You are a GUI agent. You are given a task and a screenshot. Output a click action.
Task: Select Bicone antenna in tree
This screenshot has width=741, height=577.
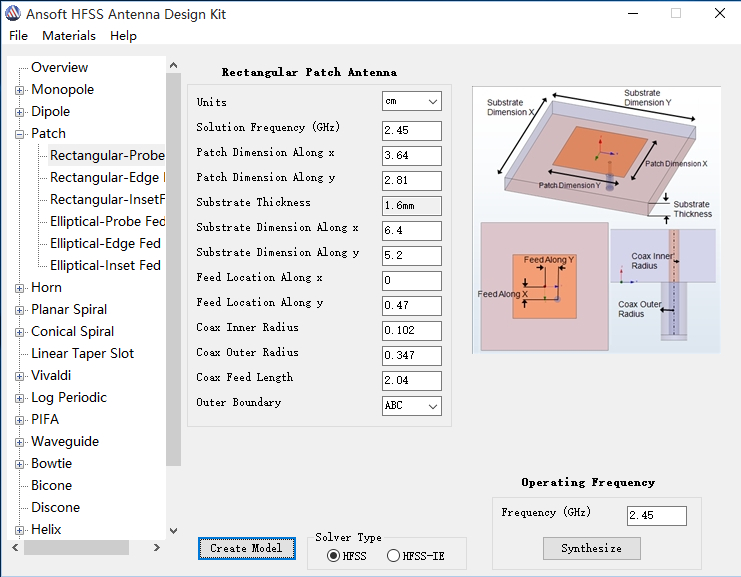52,485
